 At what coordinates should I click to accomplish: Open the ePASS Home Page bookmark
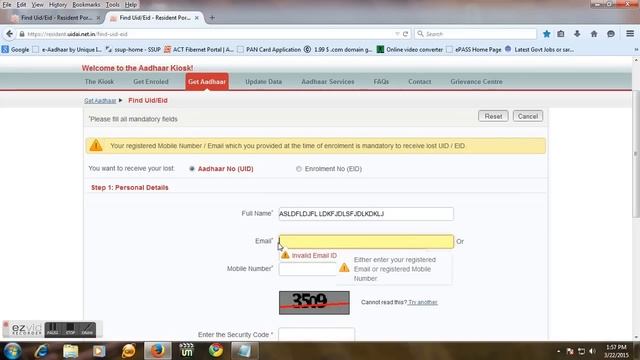(x=473, y=49)
